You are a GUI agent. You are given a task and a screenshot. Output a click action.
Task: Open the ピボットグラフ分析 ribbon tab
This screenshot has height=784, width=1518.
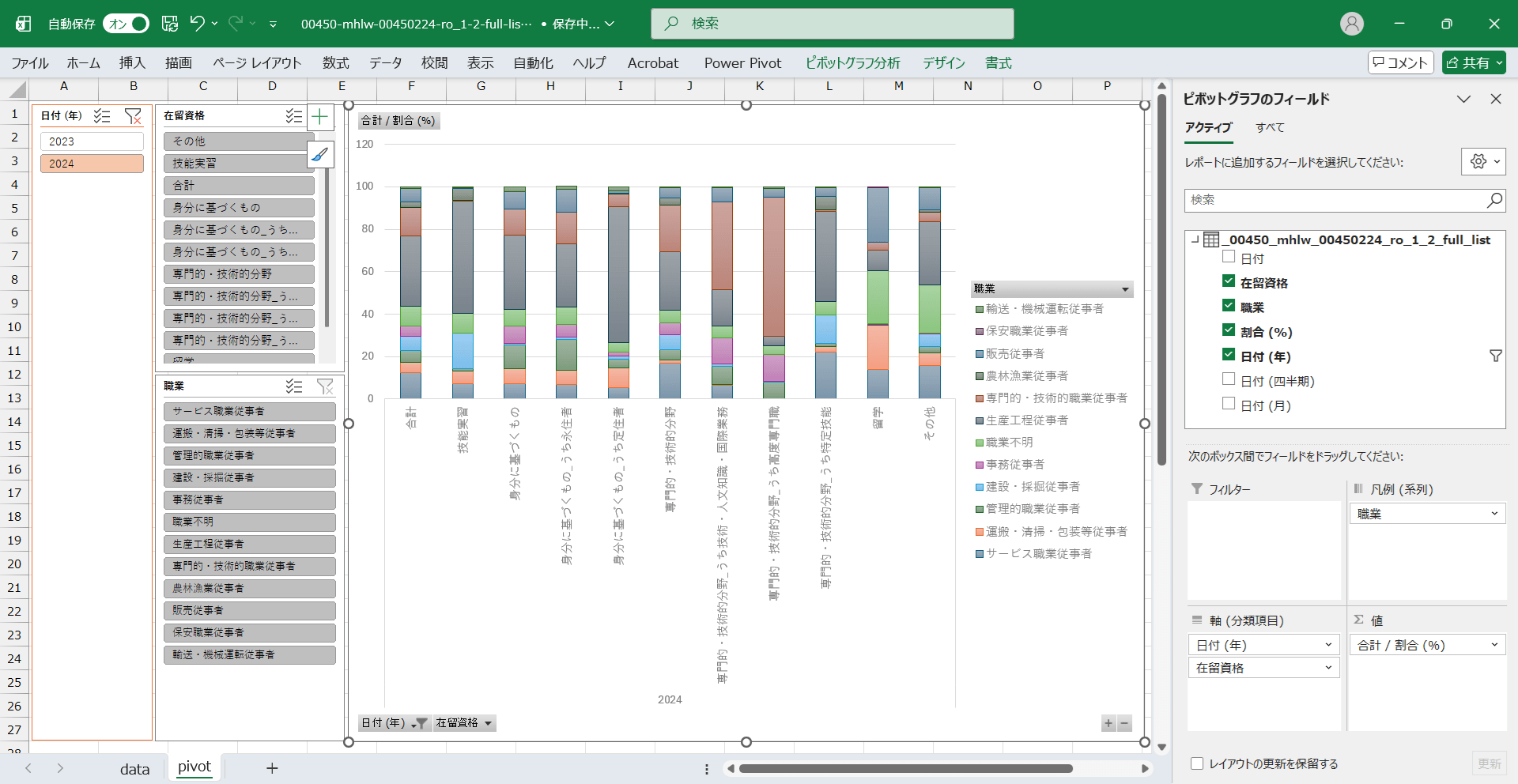tap(852, 63)
